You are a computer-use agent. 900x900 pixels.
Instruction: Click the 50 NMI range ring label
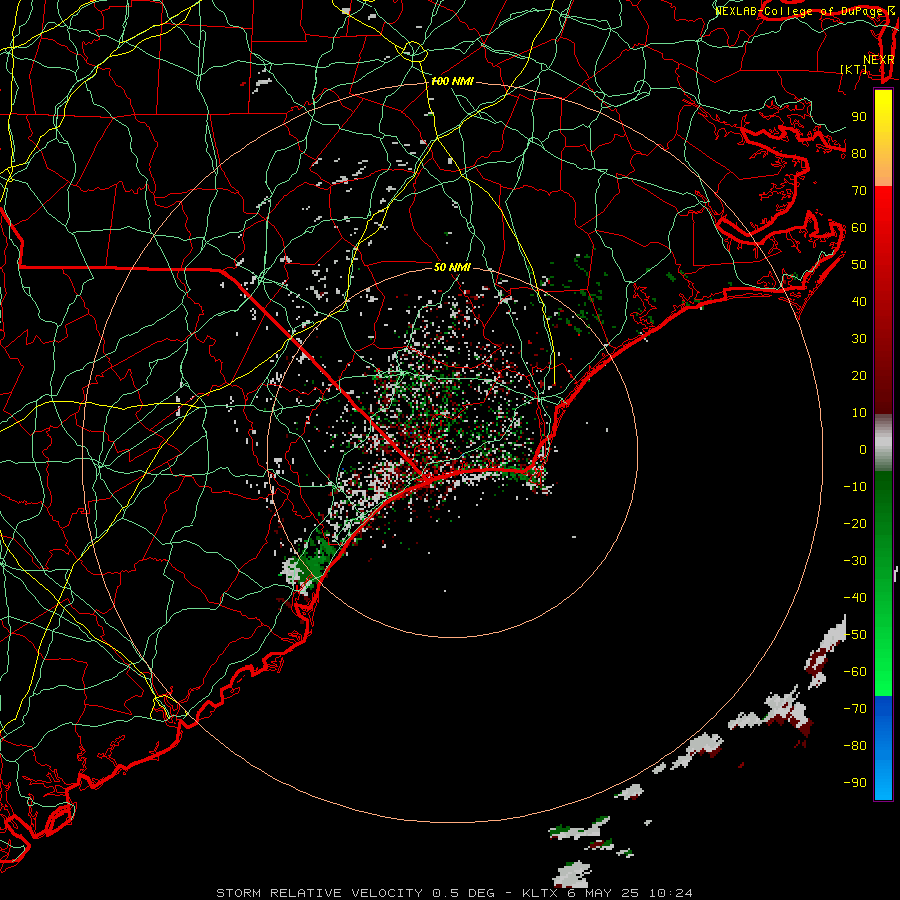452,267
